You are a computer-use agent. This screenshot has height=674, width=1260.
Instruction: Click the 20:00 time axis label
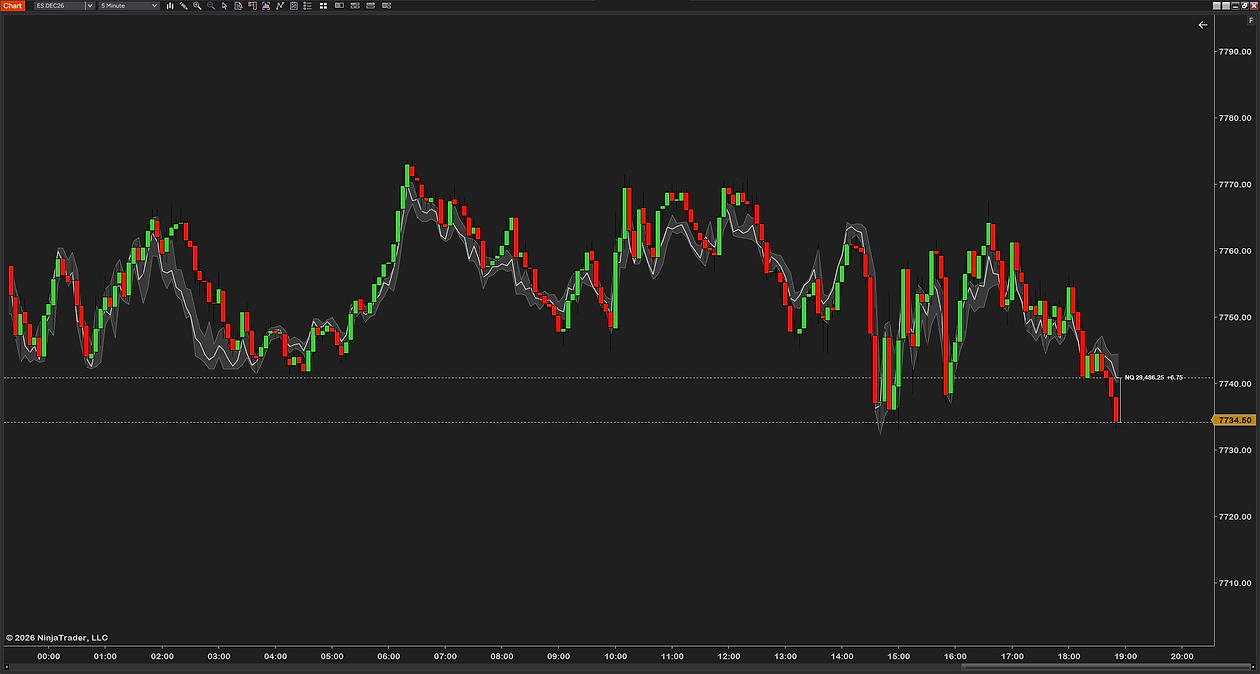(x=1182, y=657)
